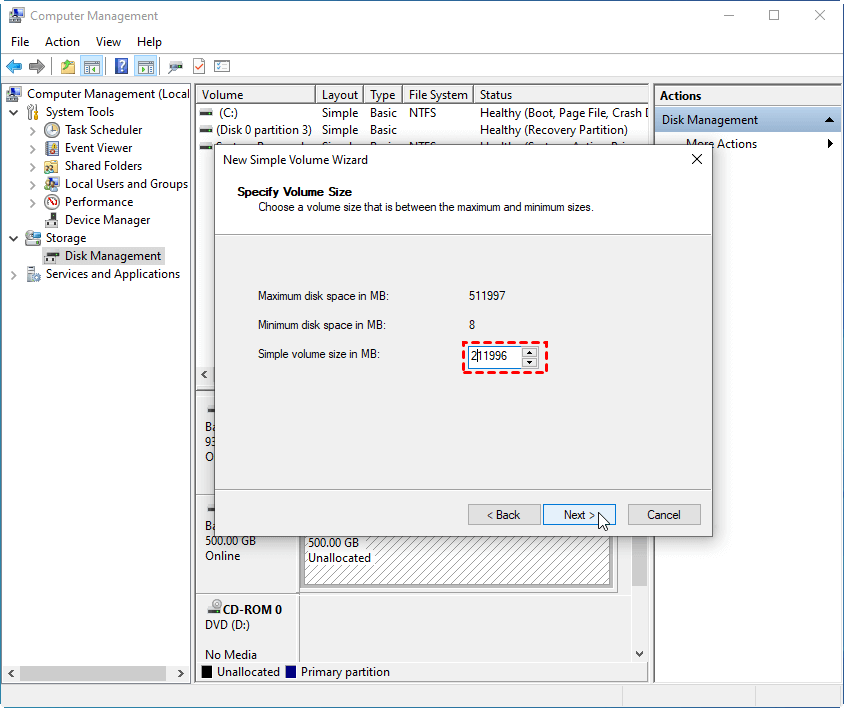This screenshot has width=844, height=708.
Task: Click tree pane scroll right arrow
Action: tap(180, 673)
